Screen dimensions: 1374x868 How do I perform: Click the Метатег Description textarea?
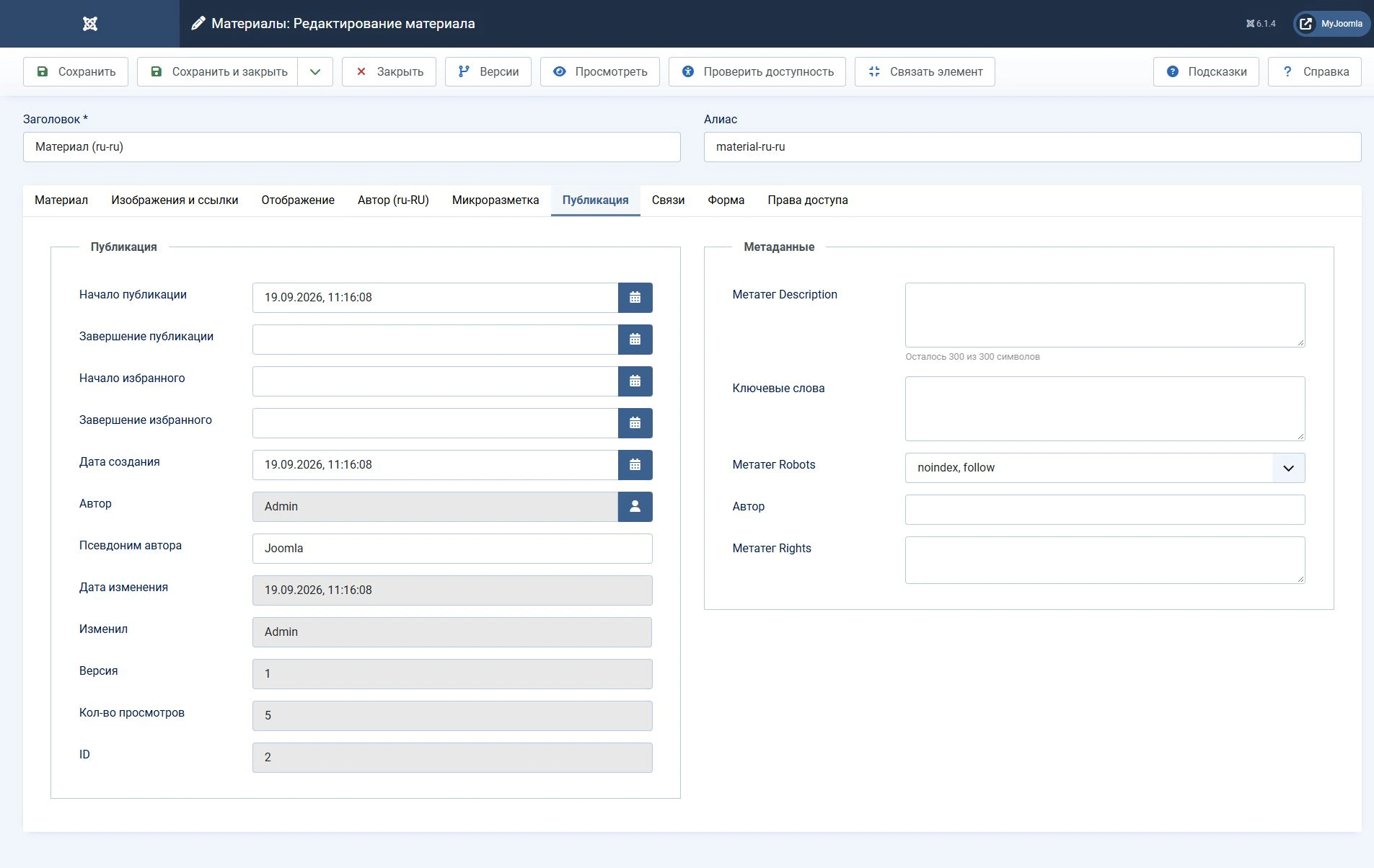coord(1105,315)
